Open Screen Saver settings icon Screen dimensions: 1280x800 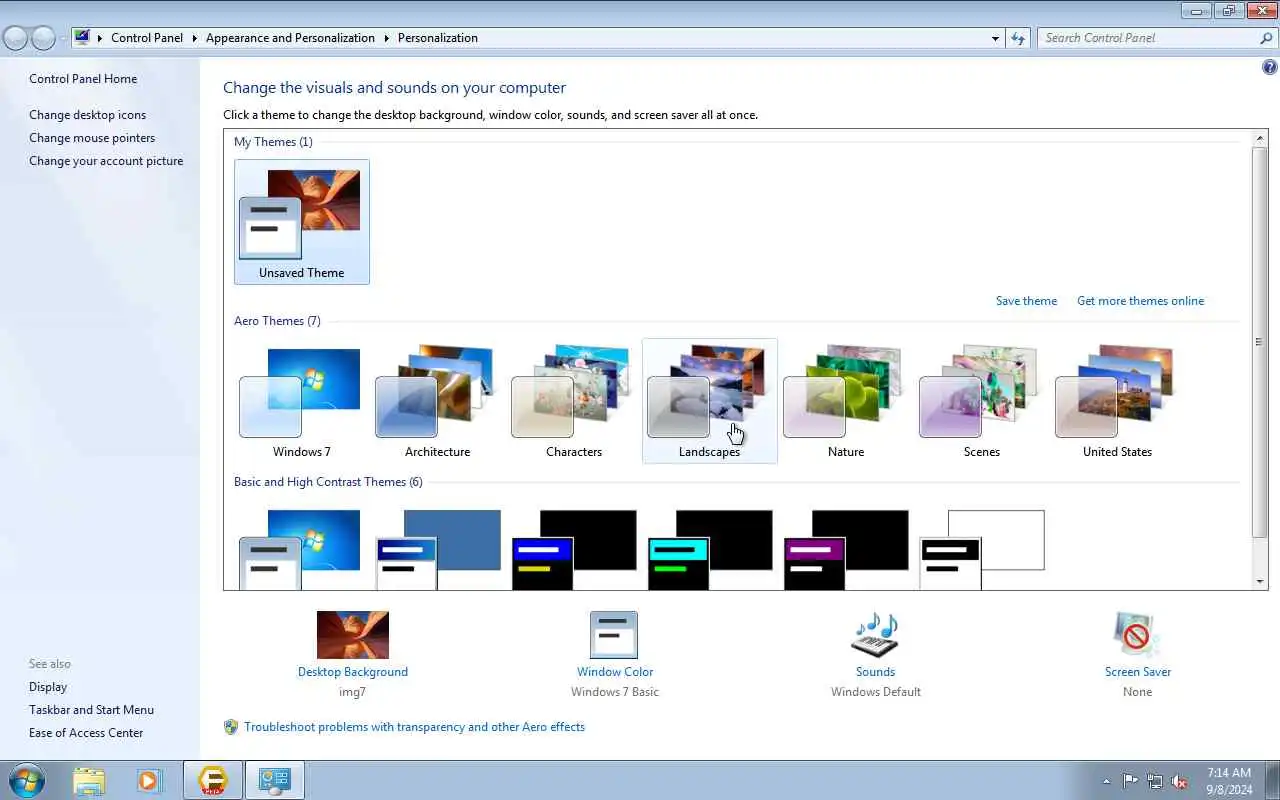[x=1137, y=635]
